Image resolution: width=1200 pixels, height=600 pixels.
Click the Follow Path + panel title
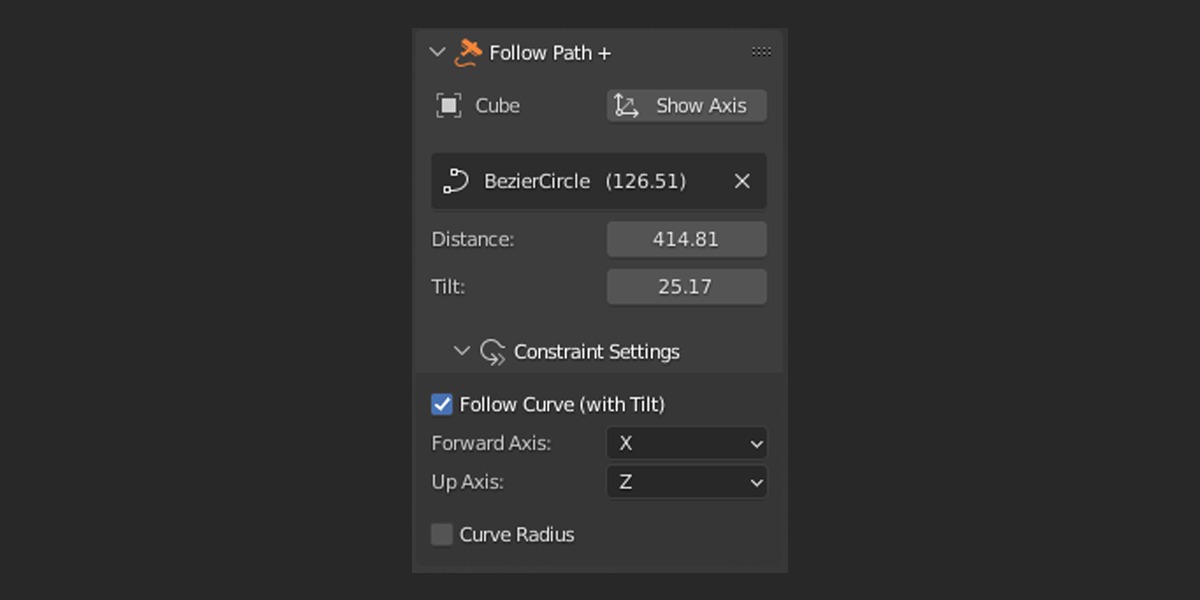[550, 53]
